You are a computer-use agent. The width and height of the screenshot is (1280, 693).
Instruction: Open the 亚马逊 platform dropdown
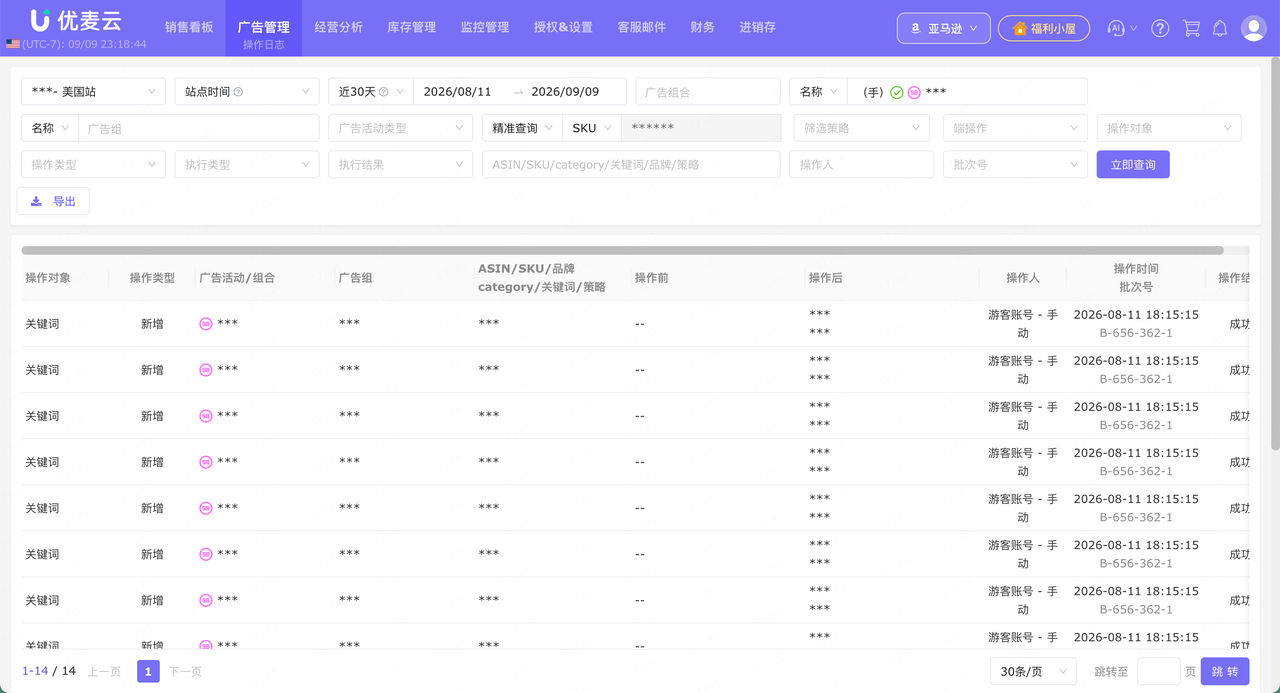pos(944,28)
